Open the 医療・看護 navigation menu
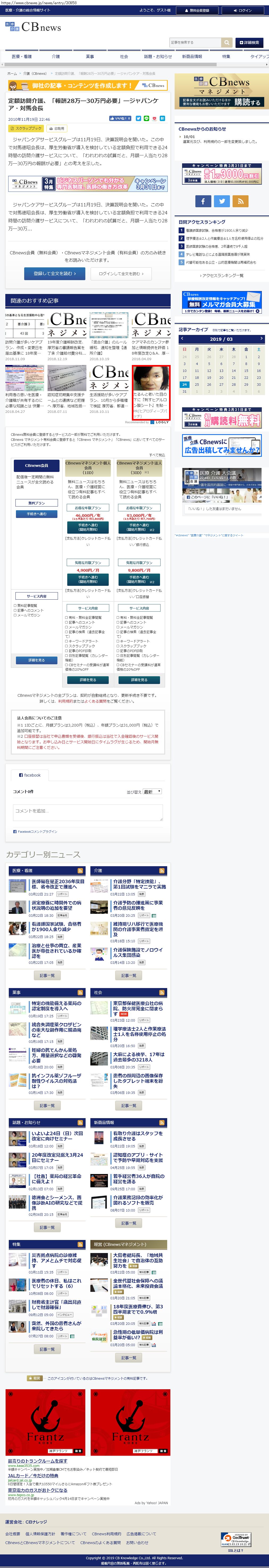The height and width of the screenshot is (1568, 269). 22,57
